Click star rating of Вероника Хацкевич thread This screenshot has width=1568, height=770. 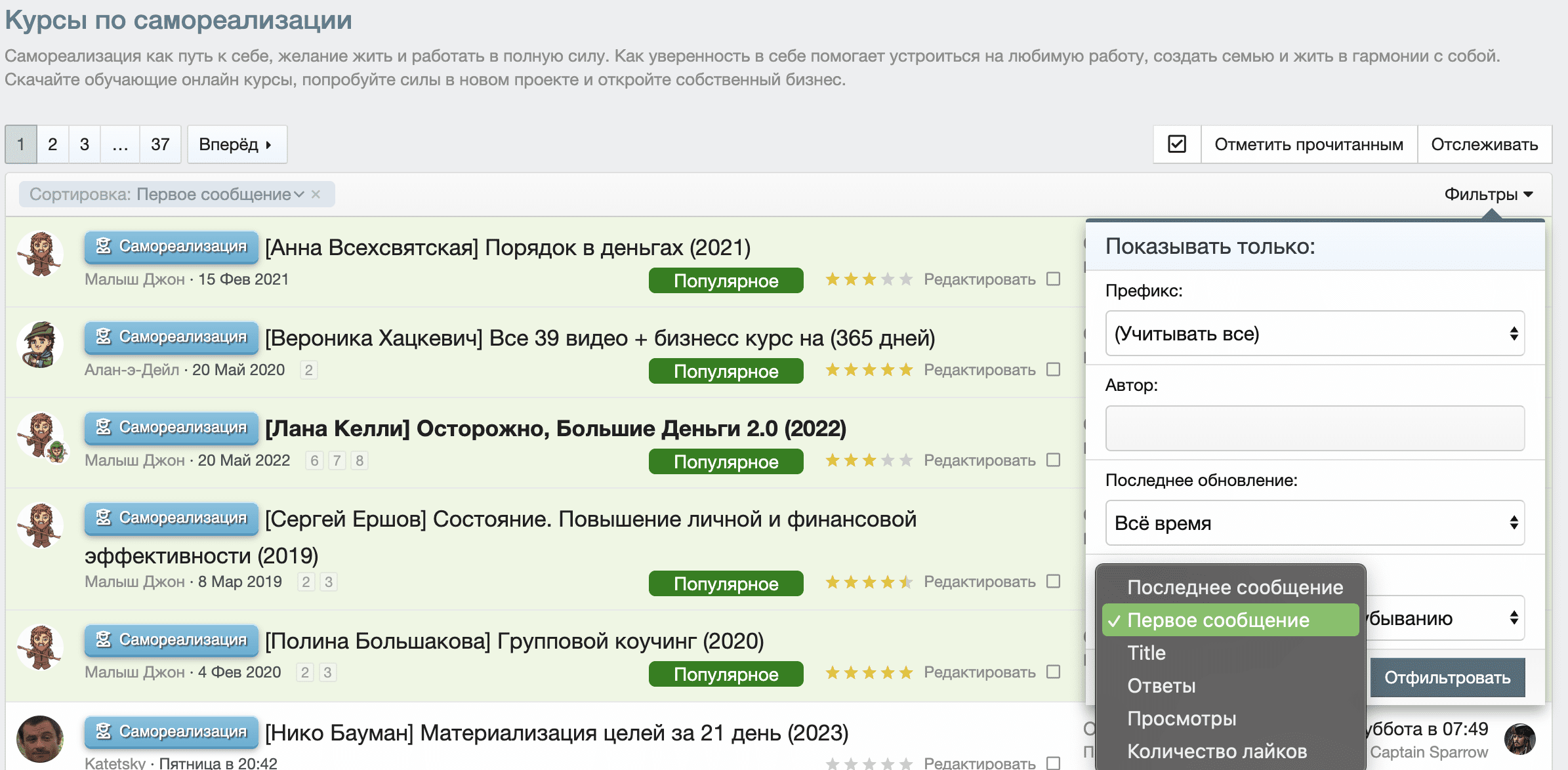(x=869, y=370)
